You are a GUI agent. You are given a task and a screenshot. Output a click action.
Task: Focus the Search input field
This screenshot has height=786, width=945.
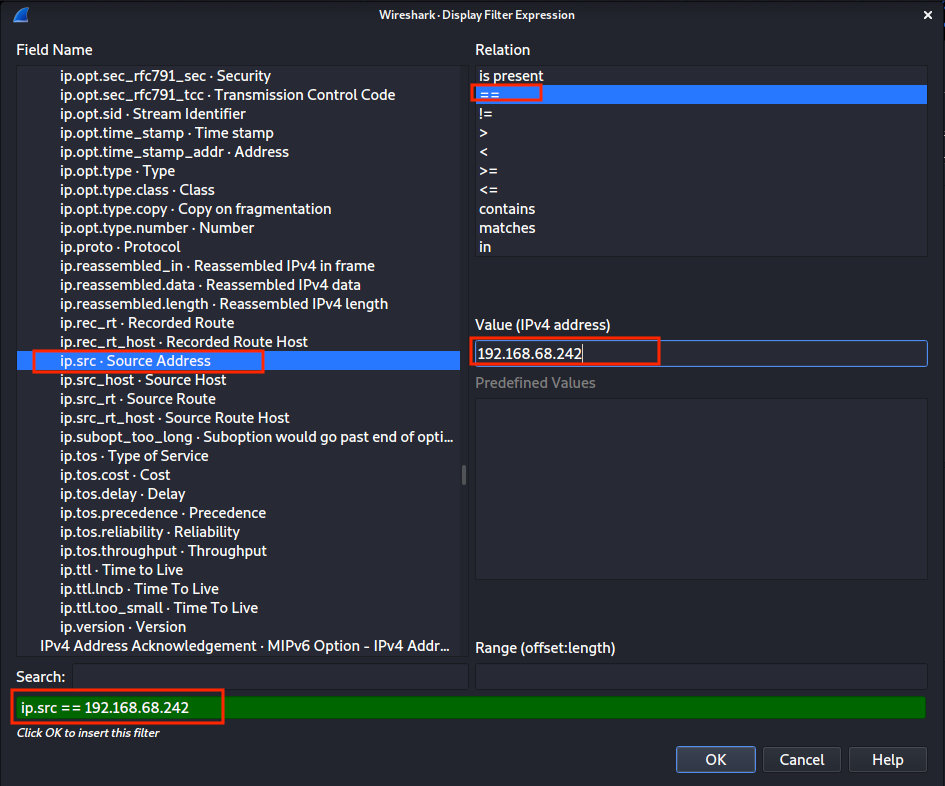click(x=271, y=676)
